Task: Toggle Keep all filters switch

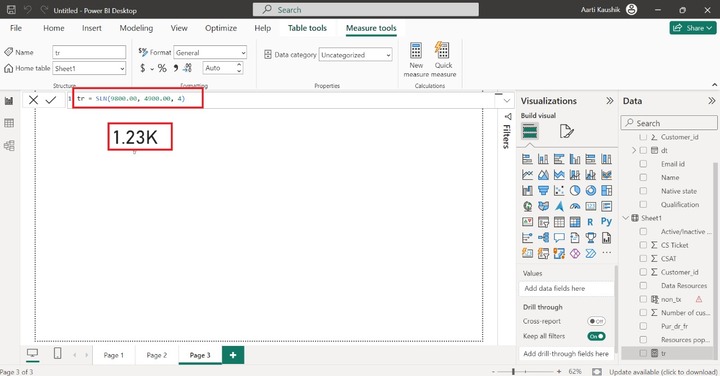Action: 596,336
